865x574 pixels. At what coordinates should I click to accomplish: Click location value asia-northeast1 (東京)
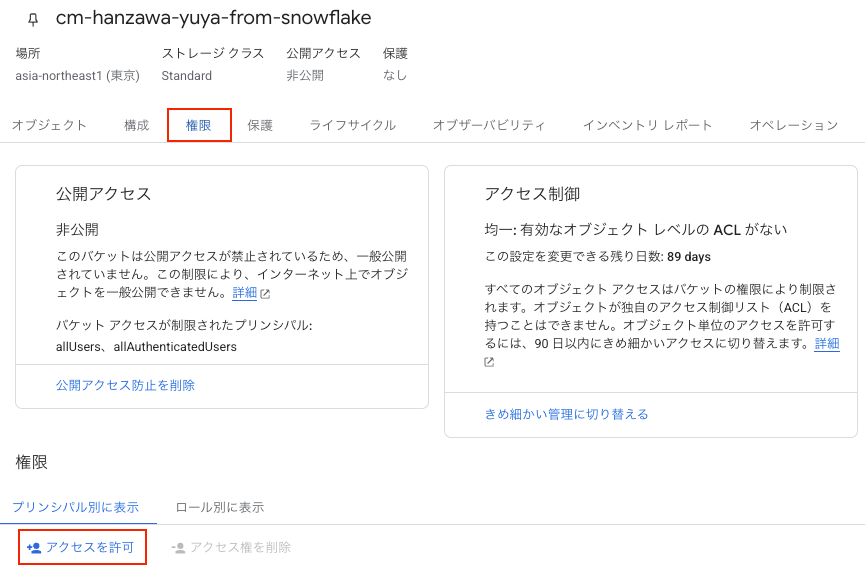pos(77,76)
